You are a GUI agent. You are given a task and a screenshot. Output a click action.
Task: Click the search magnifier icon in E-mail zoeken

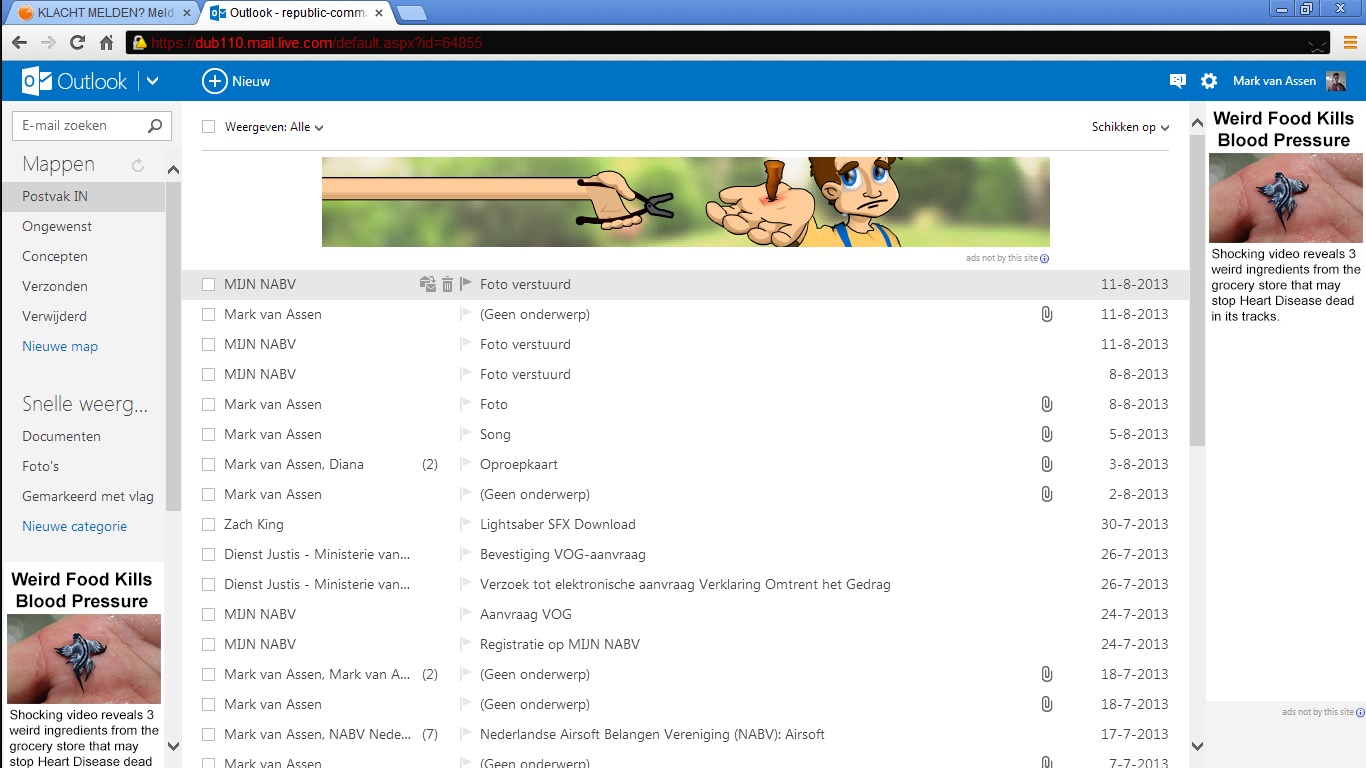pos(155,126)
